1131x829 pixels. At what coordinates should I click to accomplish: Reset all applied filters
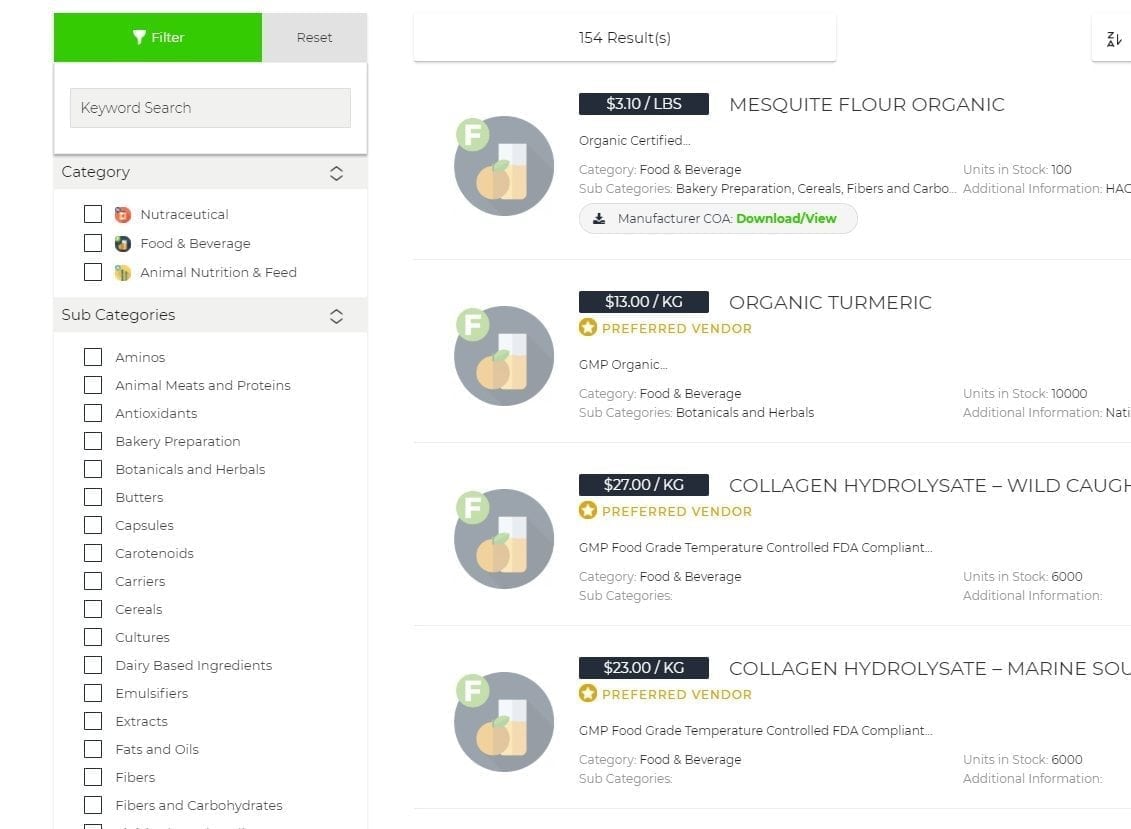pos(314,38)
